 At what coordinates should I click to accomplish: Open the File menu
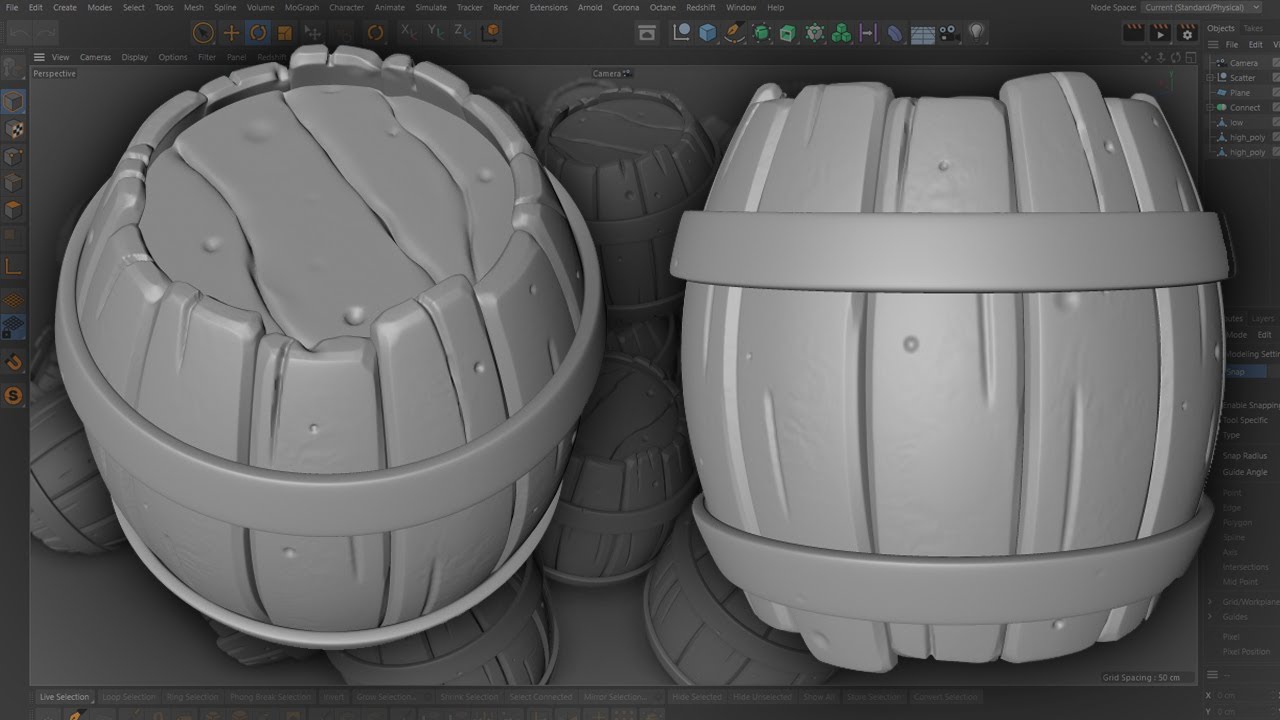pyautogui.click(x=11, y=7)
